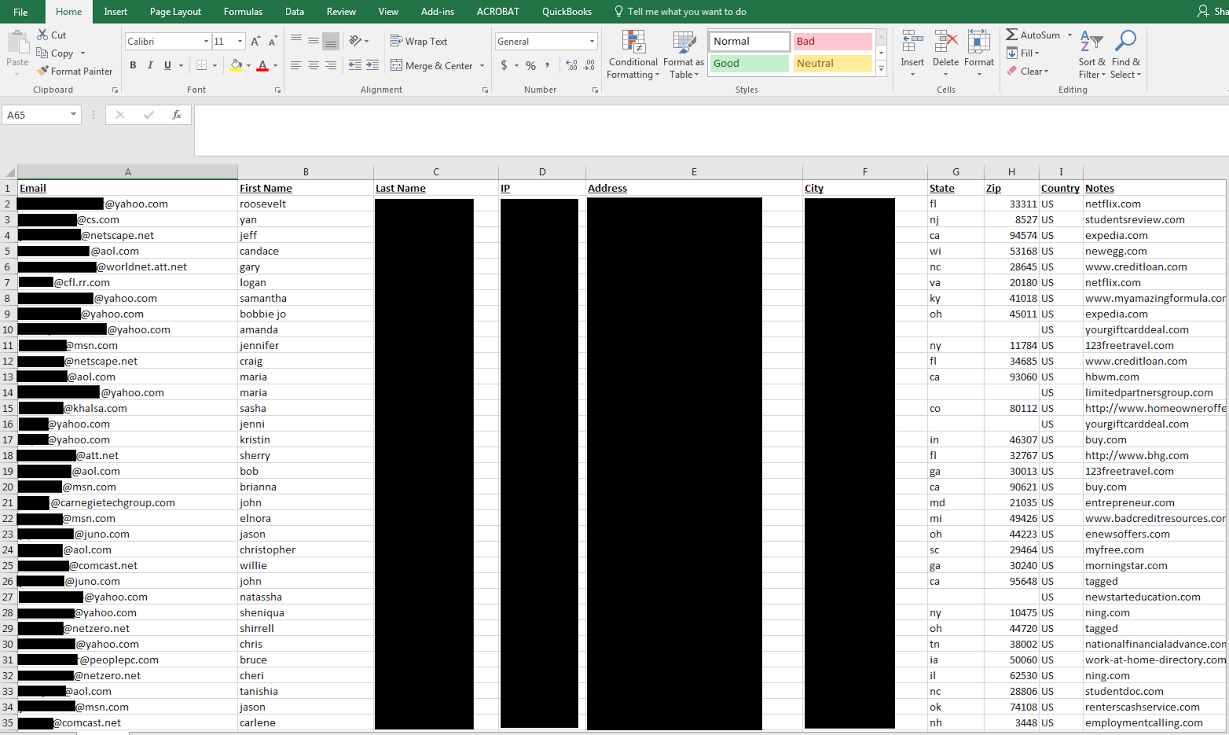This screenshot has width=1229, height=735.
Task: Expand the Calibri font name dropdown
Action: coord(205,41)
